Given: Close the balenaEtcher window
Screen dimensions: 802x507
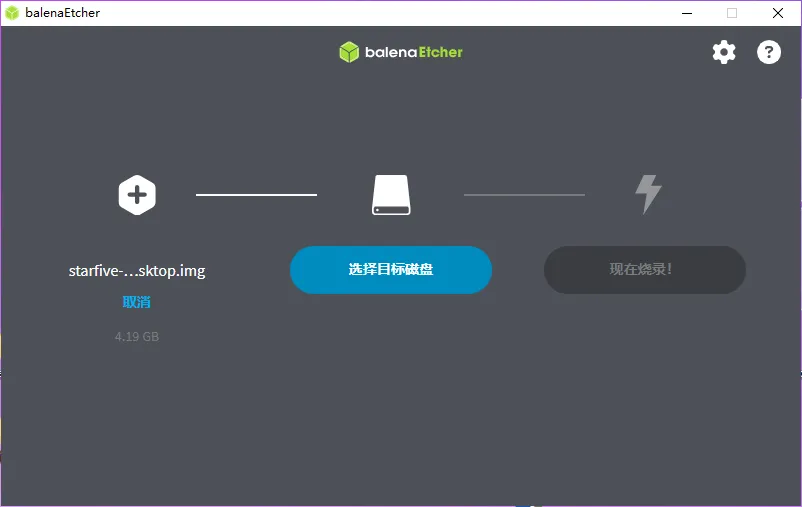Looking at the screenshot, I should 778,13.
